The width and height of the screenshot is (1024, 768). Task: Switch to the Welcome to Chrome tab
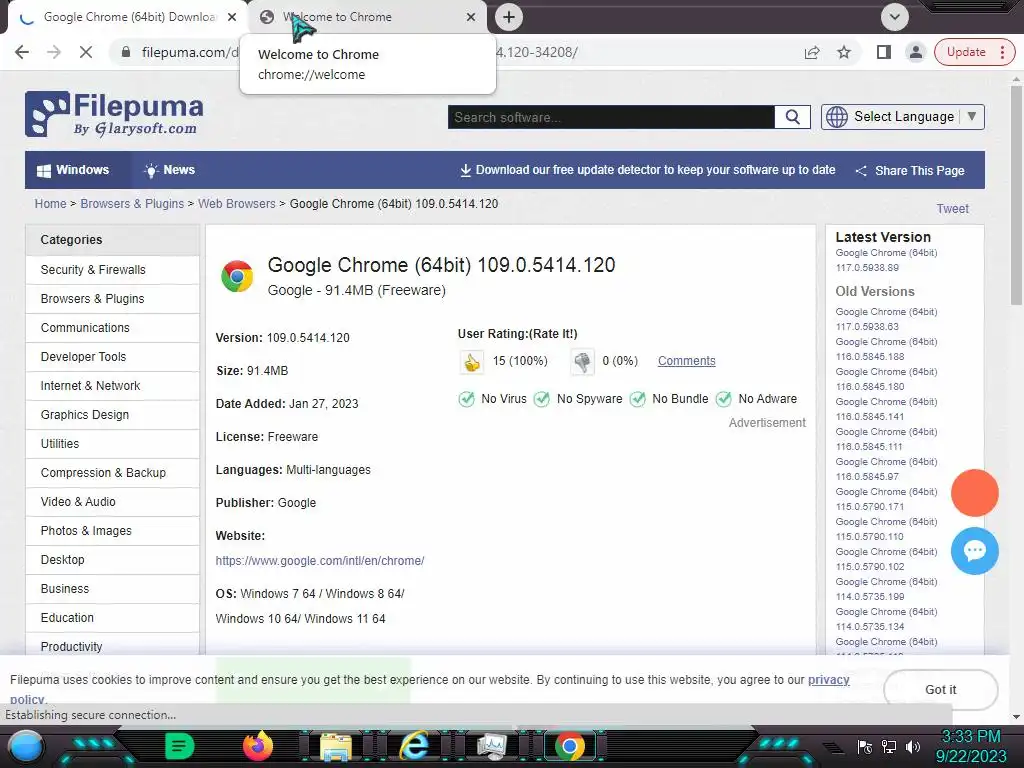pyautogui.click(x=367, y=17)
